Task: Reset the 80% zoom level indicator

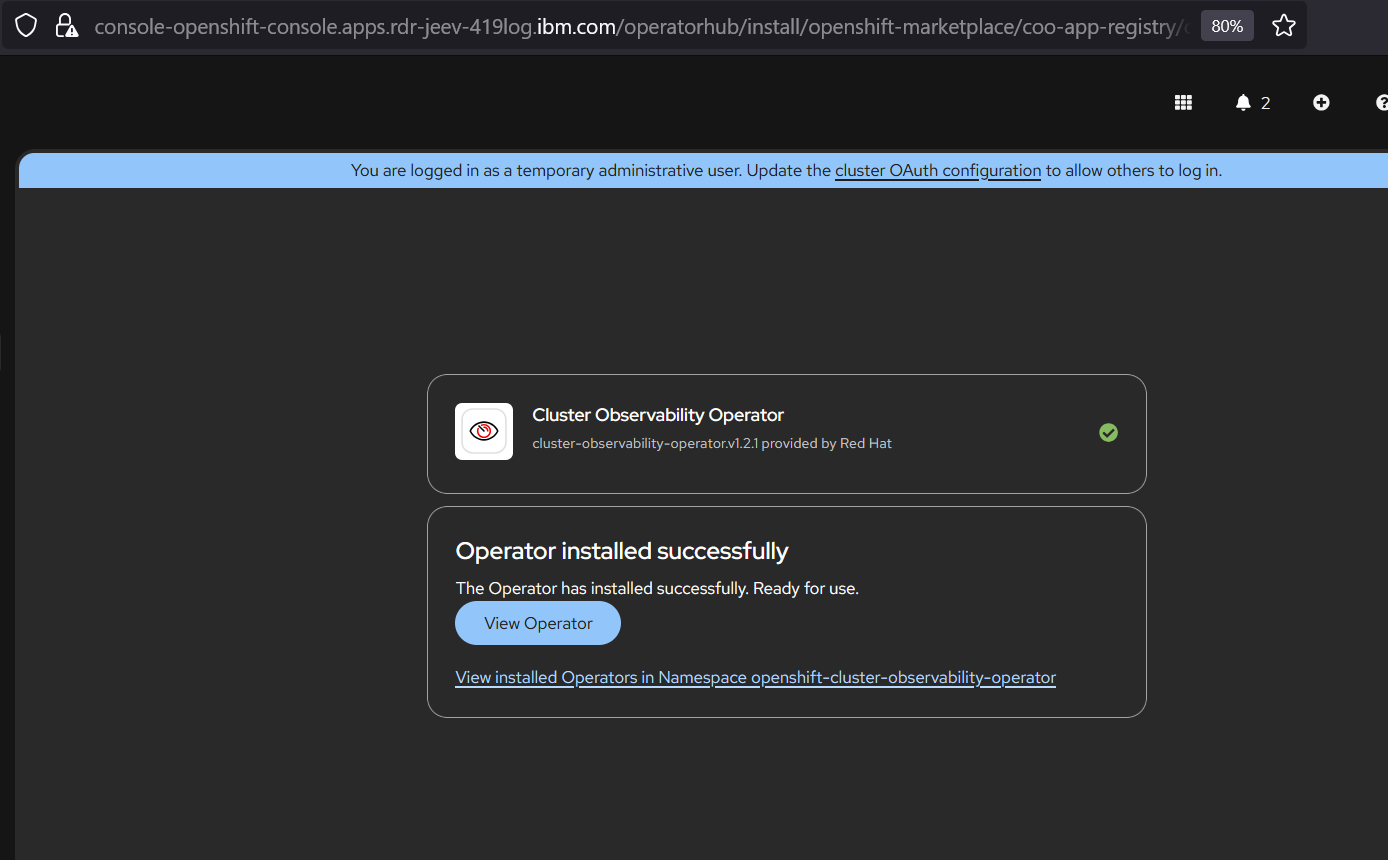Action: [1227, 26]
